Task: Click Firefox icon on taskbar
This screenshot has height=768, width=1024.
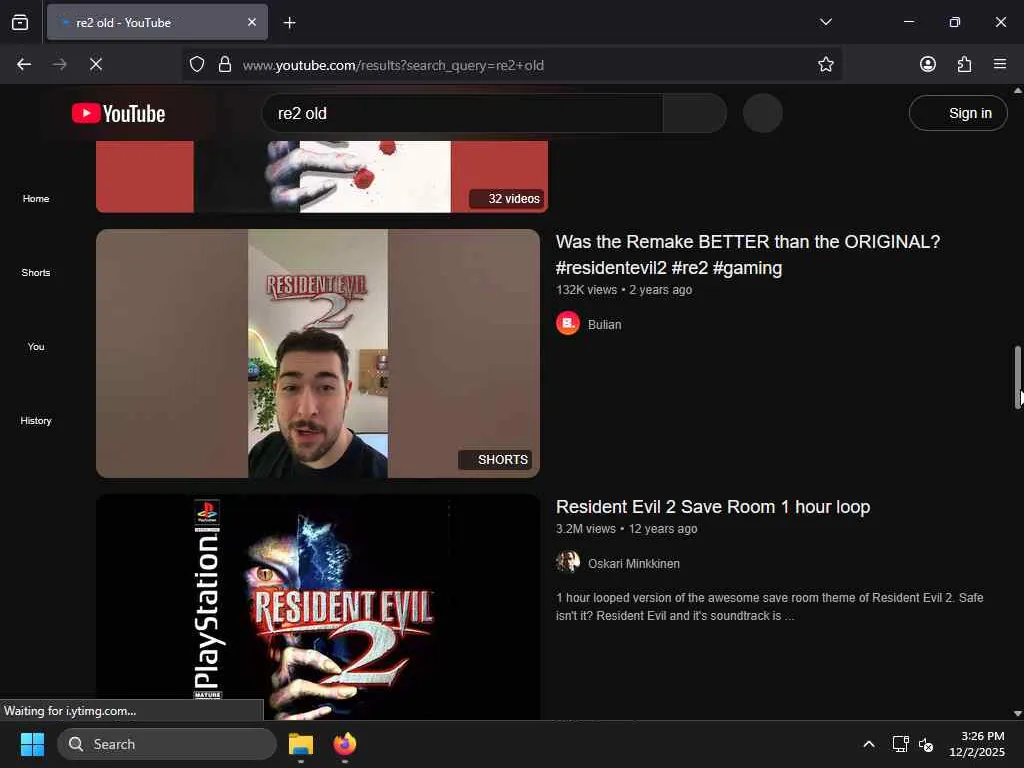Action: coord(345,744)
